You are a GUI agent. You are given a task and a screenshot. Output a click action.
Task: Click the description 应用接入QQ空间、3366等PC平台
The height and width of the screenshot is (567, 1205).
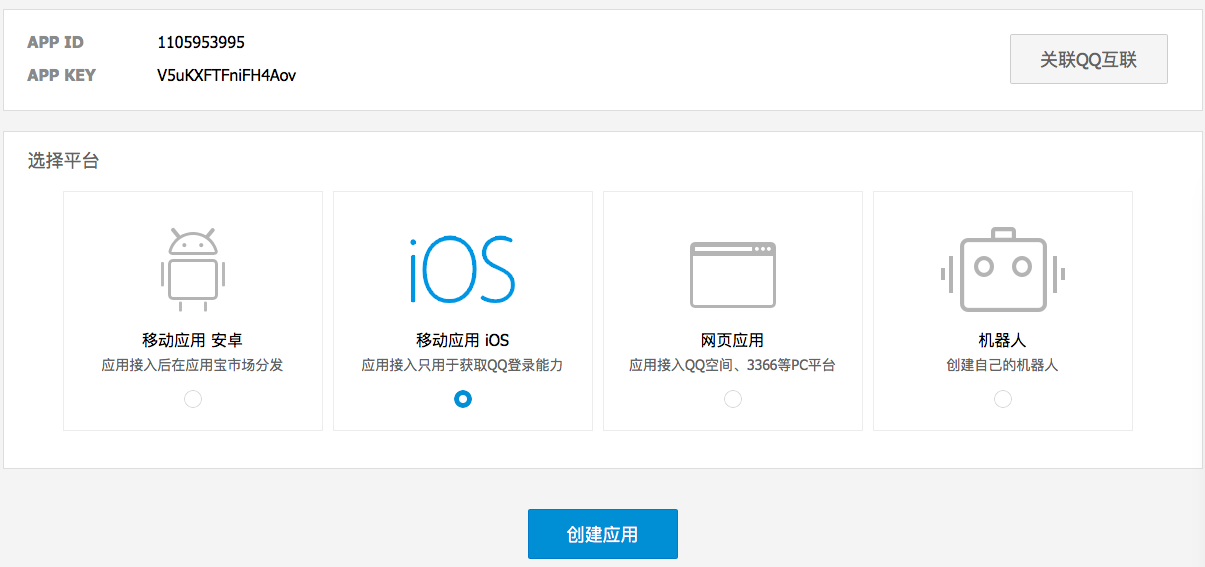point(733,366)
